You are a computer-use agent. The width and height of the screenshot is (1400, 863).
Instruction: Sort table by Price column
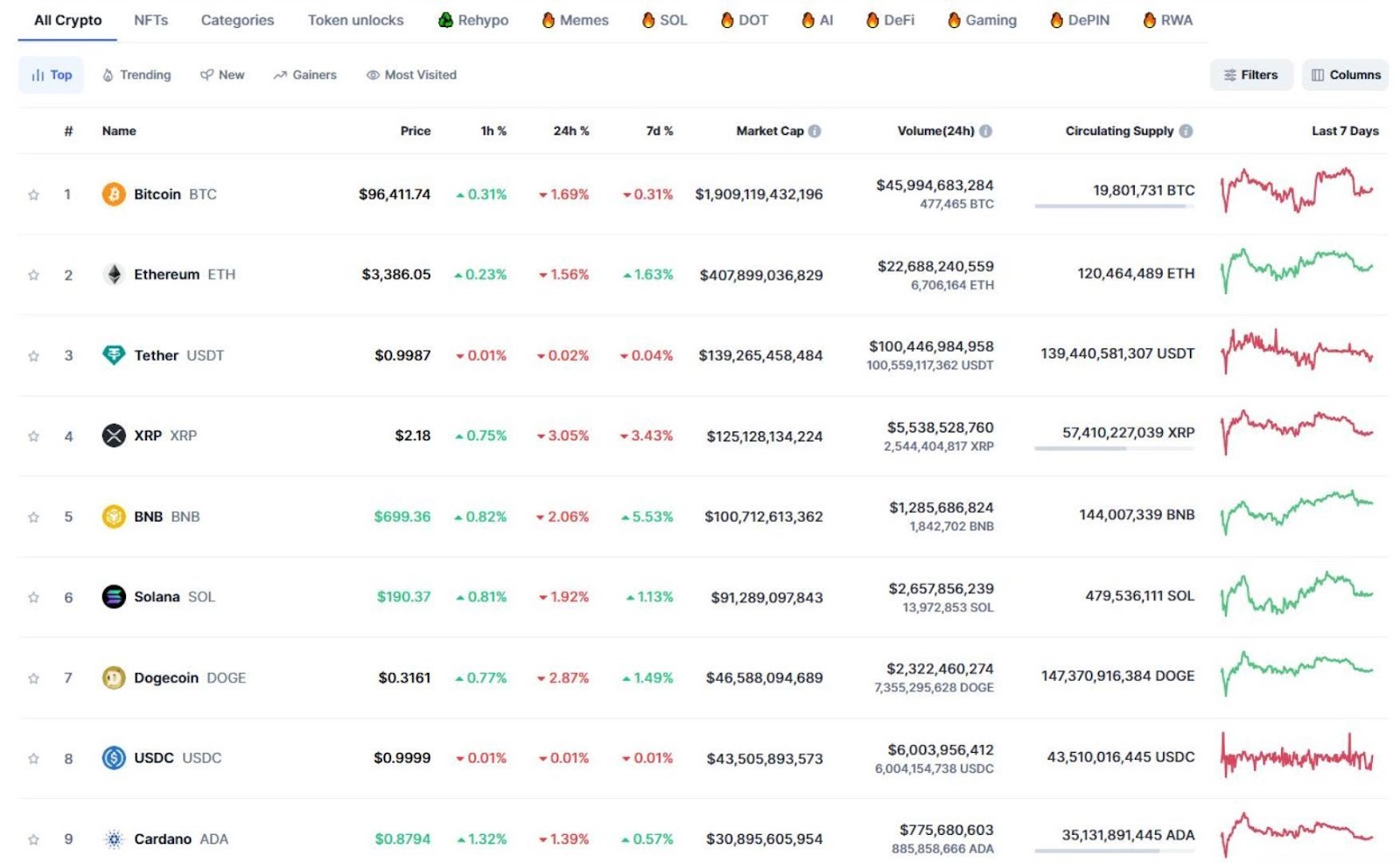point(416,130)
